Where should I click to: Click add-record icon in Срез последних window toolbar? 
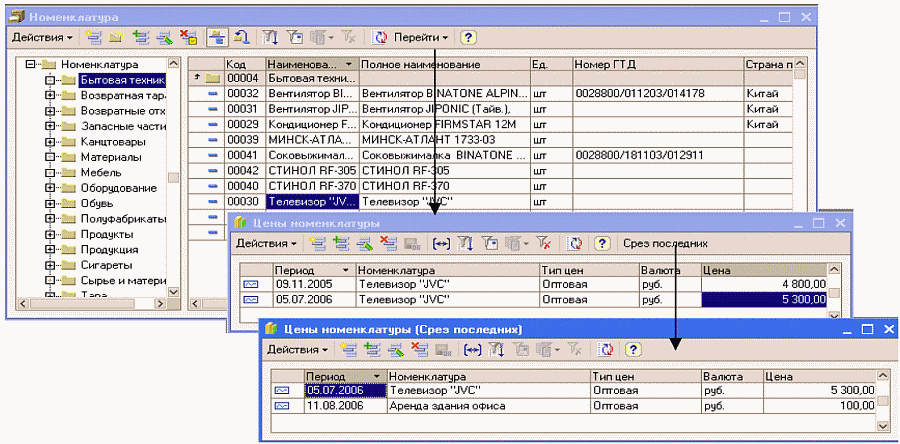tap(348, 349)
